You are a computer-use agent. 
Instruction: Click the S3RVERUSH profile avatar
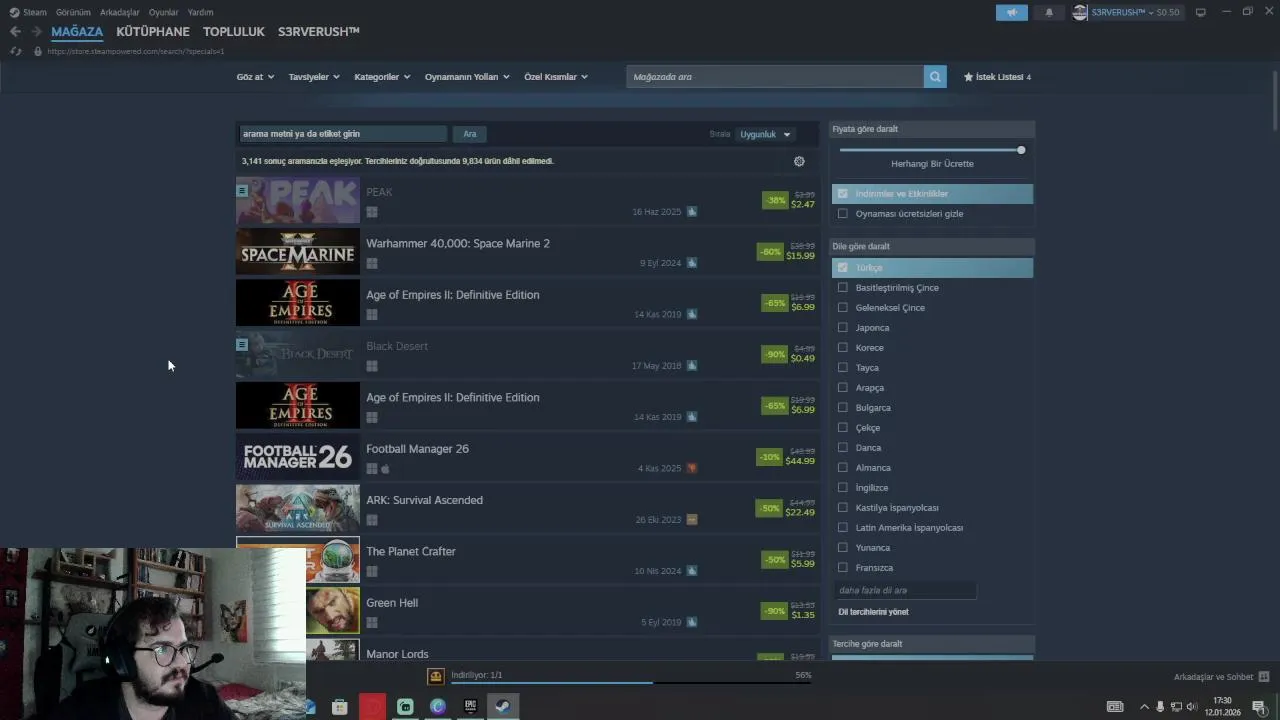(1080, 12)
